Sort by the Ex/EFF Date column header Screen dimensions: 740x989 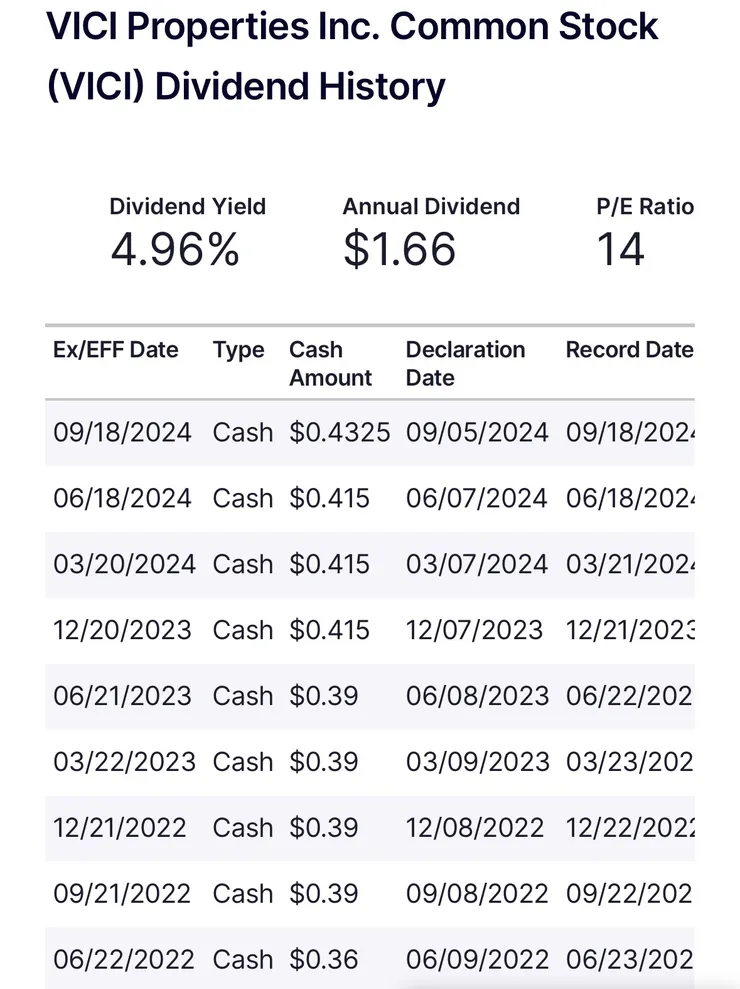click(x=116, y=350)
